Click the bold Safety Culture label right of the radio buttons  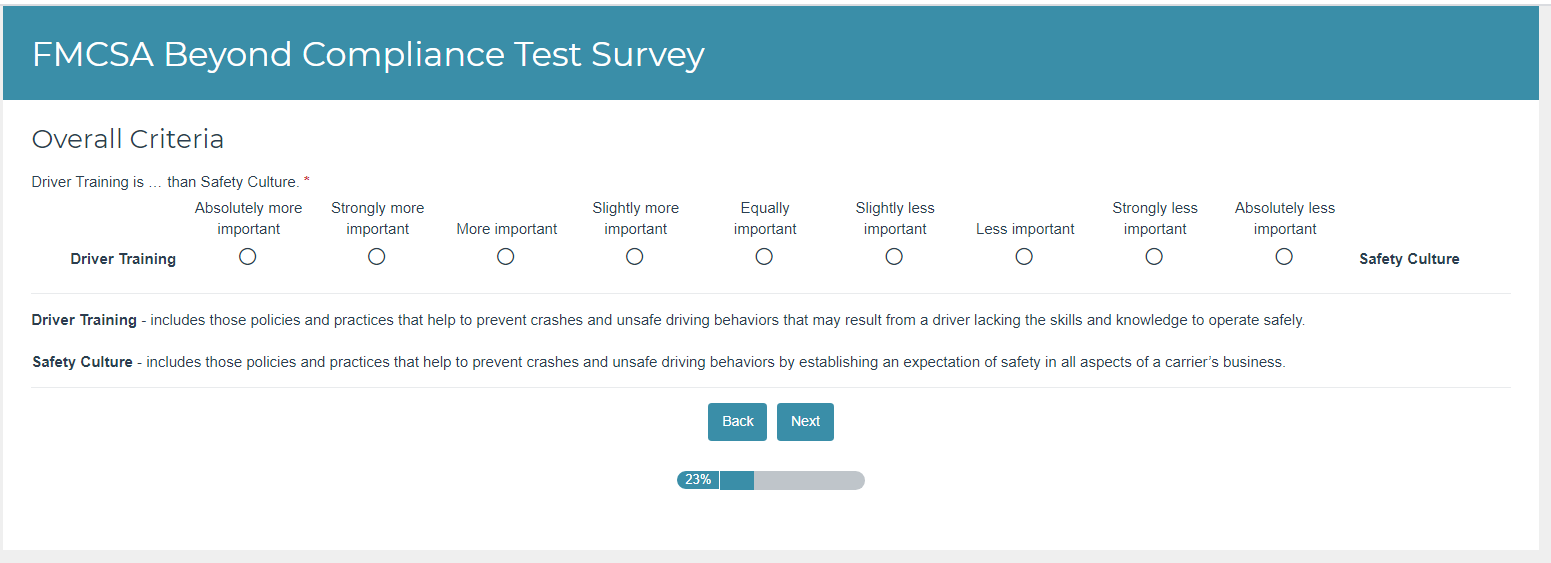pos(1409,259)
